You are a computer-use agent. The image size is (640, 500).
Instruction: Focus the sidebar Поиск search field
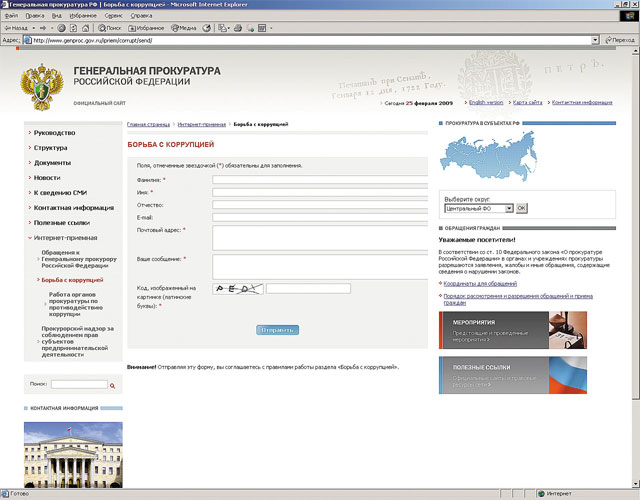[79, 384]
